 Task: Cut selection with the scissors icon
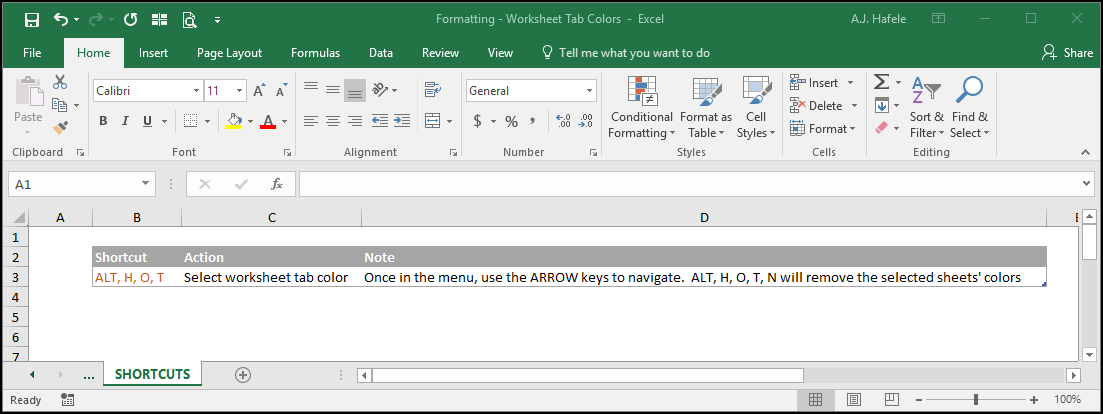60,82
